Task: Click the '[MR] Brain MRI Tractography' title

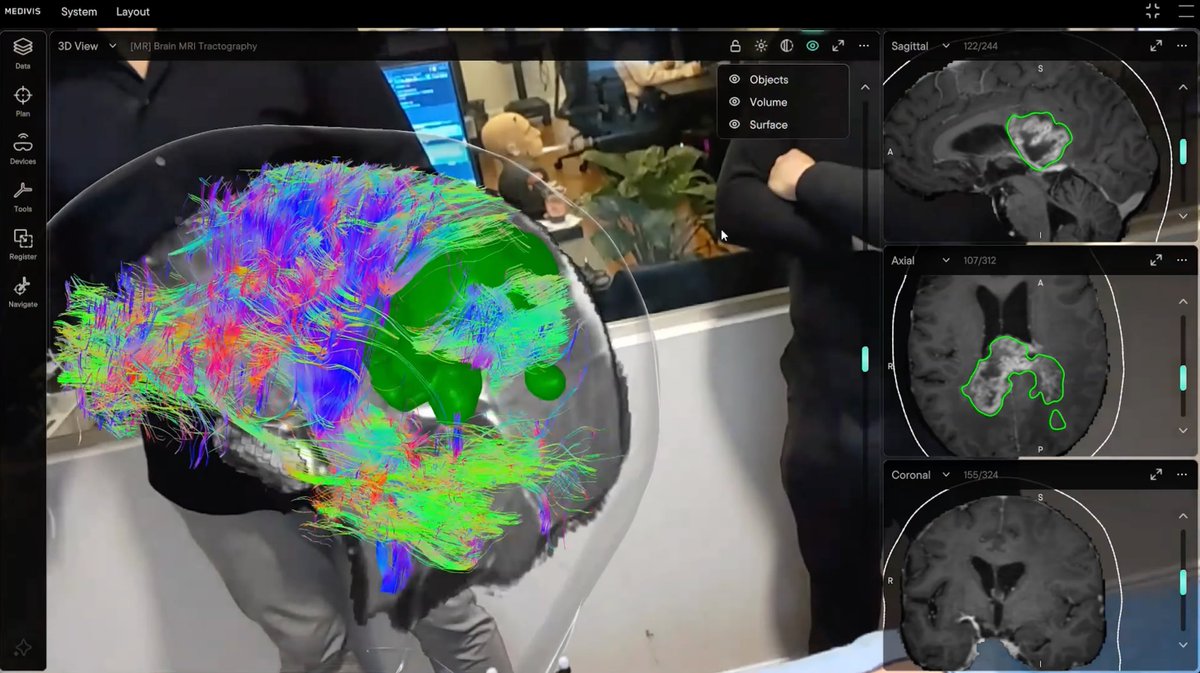Action: pyautogui.click(x=193, y=46)
